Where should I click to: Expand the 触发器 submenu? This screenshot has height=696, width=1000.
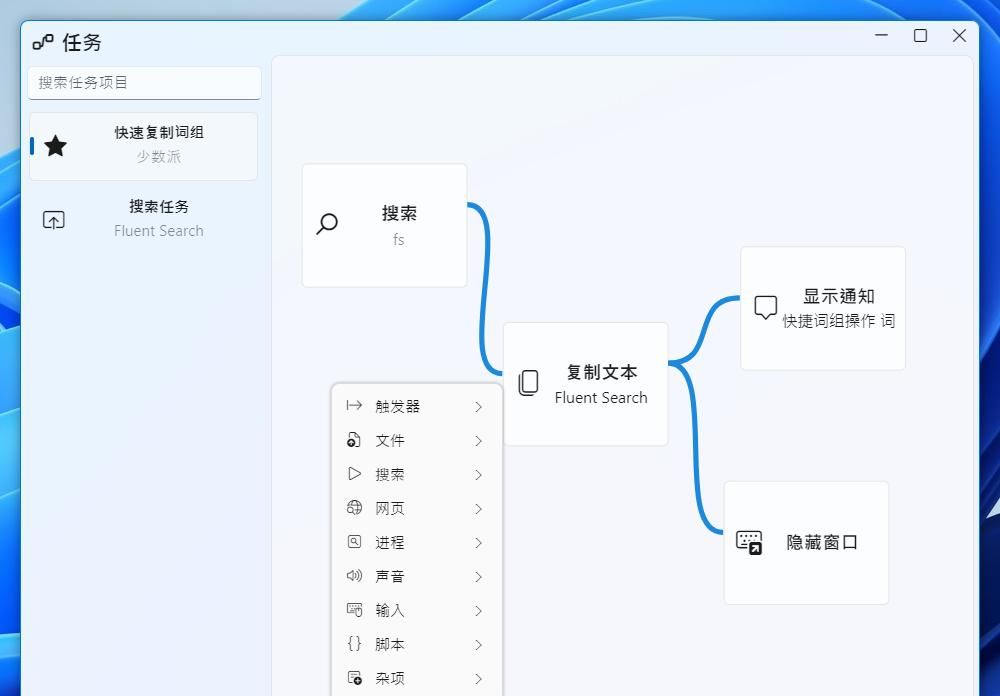[477, 406]
